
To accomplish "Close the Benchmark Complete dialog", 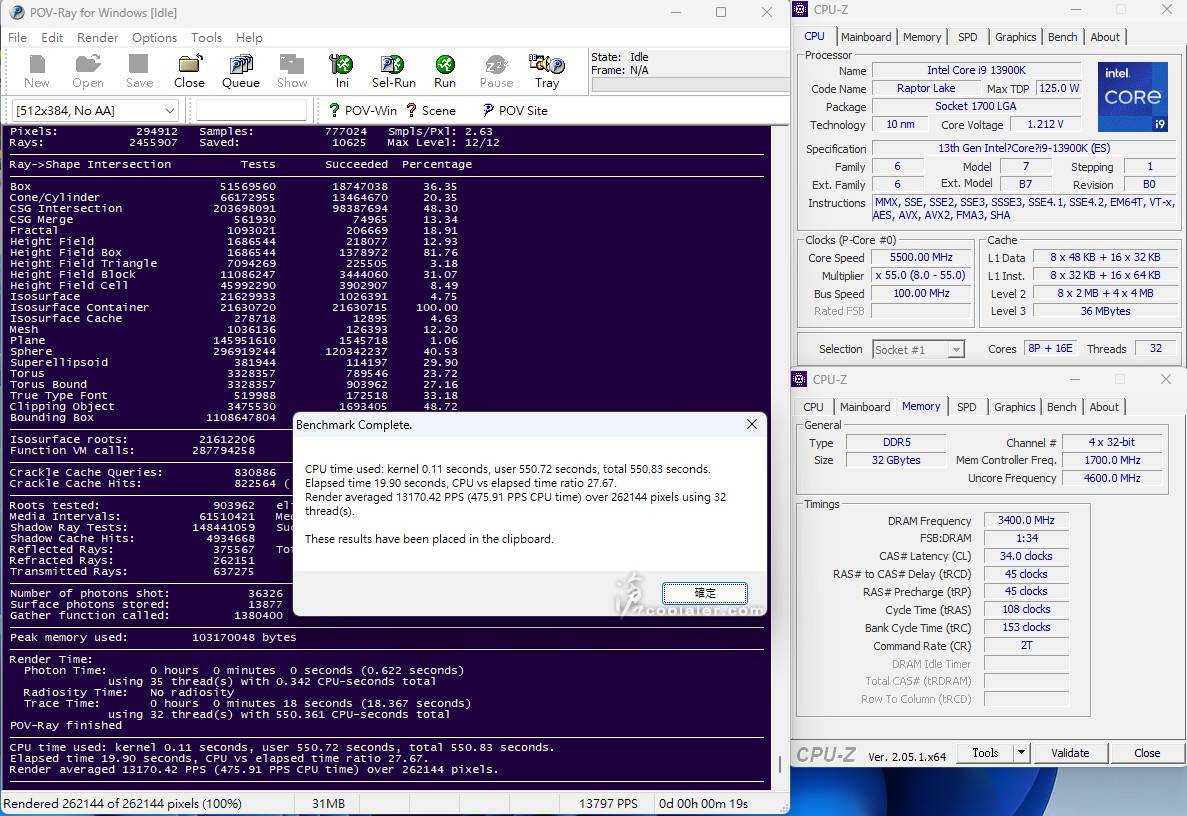I will [x=752, y=424].
